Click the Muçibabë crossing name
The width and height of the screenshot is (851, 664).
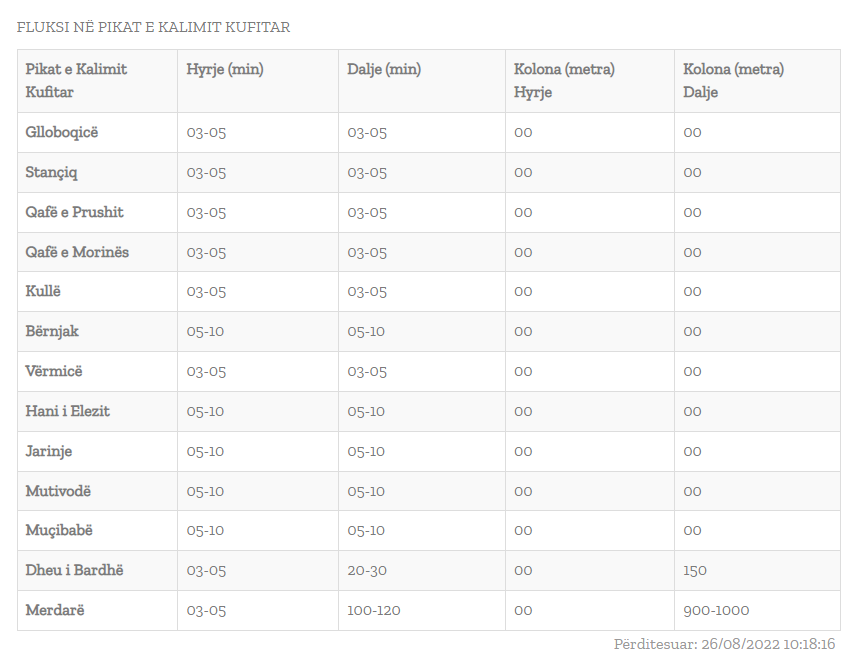tap(59, 530)
